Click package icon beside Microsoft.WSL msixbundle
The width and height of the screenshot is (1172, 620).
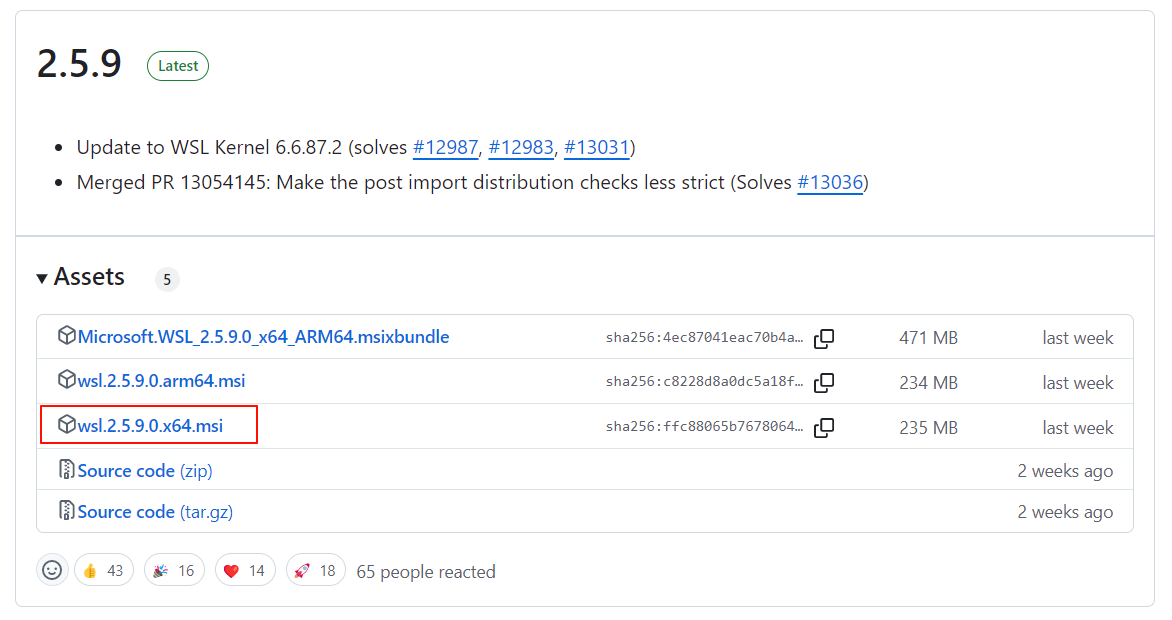(x=67, y=336)
